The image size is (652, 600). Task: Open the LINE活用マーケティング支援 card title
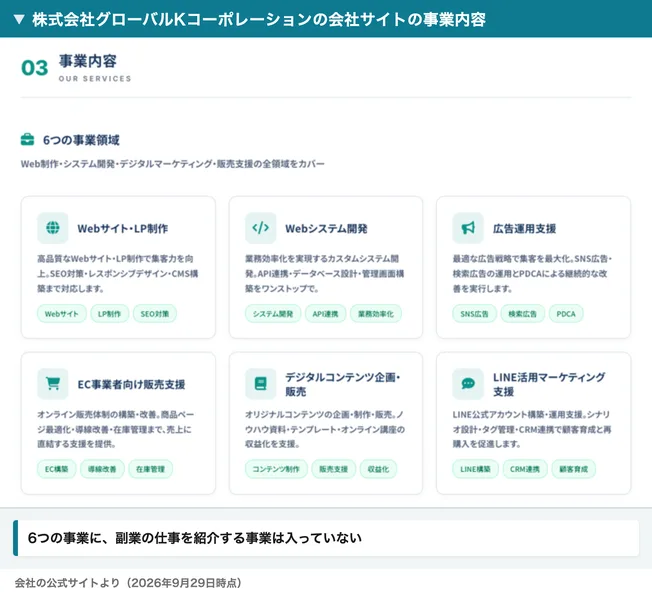click(549, 384)
